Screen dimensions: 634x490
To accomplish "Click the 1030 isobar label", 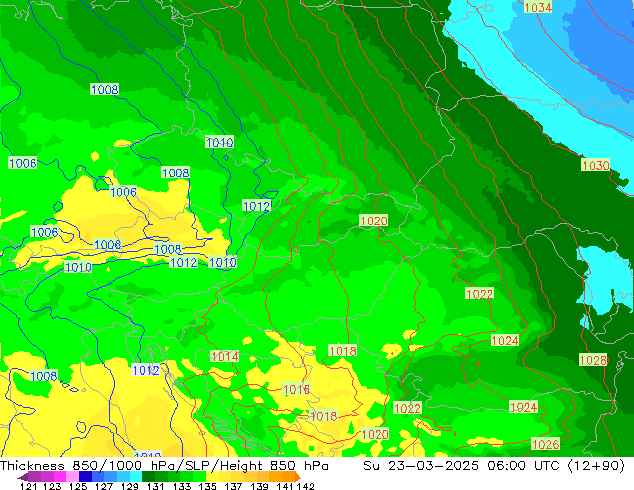I will click(595, 165).
